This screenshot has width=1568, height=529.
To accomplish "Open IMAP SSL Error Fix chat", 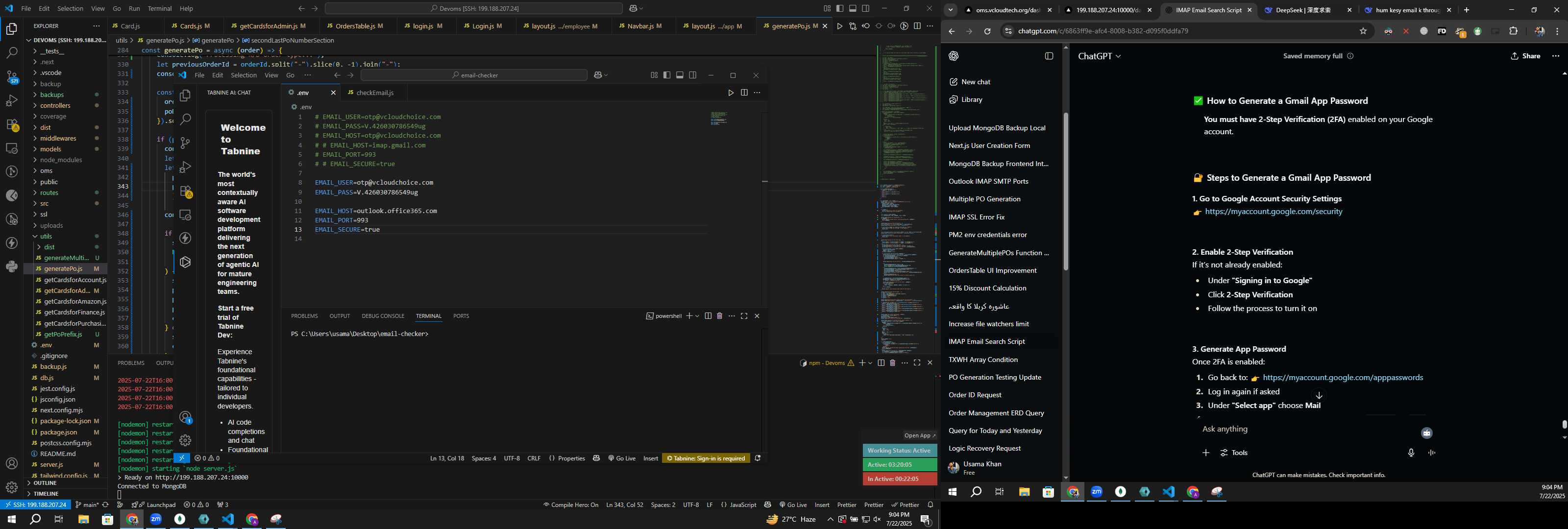I will point(977,216).
